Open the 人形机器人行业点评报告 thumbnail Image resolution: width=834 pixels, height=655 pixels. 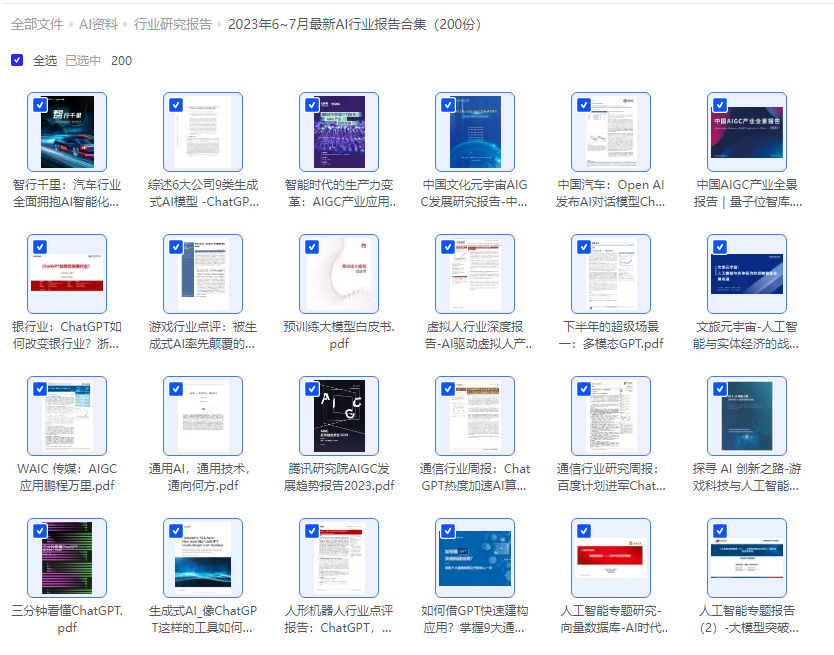pyautogui.click(x=339, y=558)
